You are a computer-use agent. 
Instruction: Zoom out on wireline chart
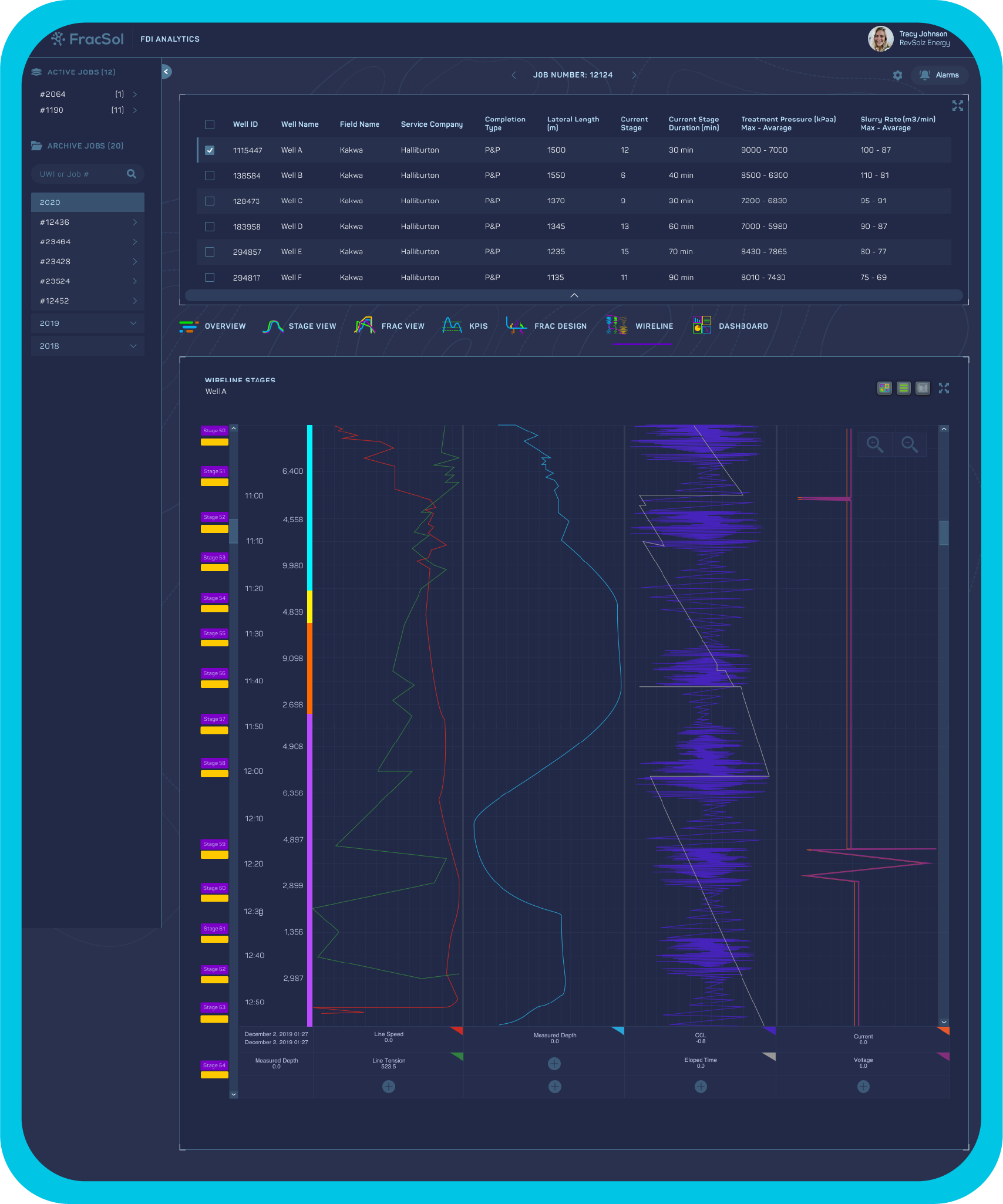(909, 444)
